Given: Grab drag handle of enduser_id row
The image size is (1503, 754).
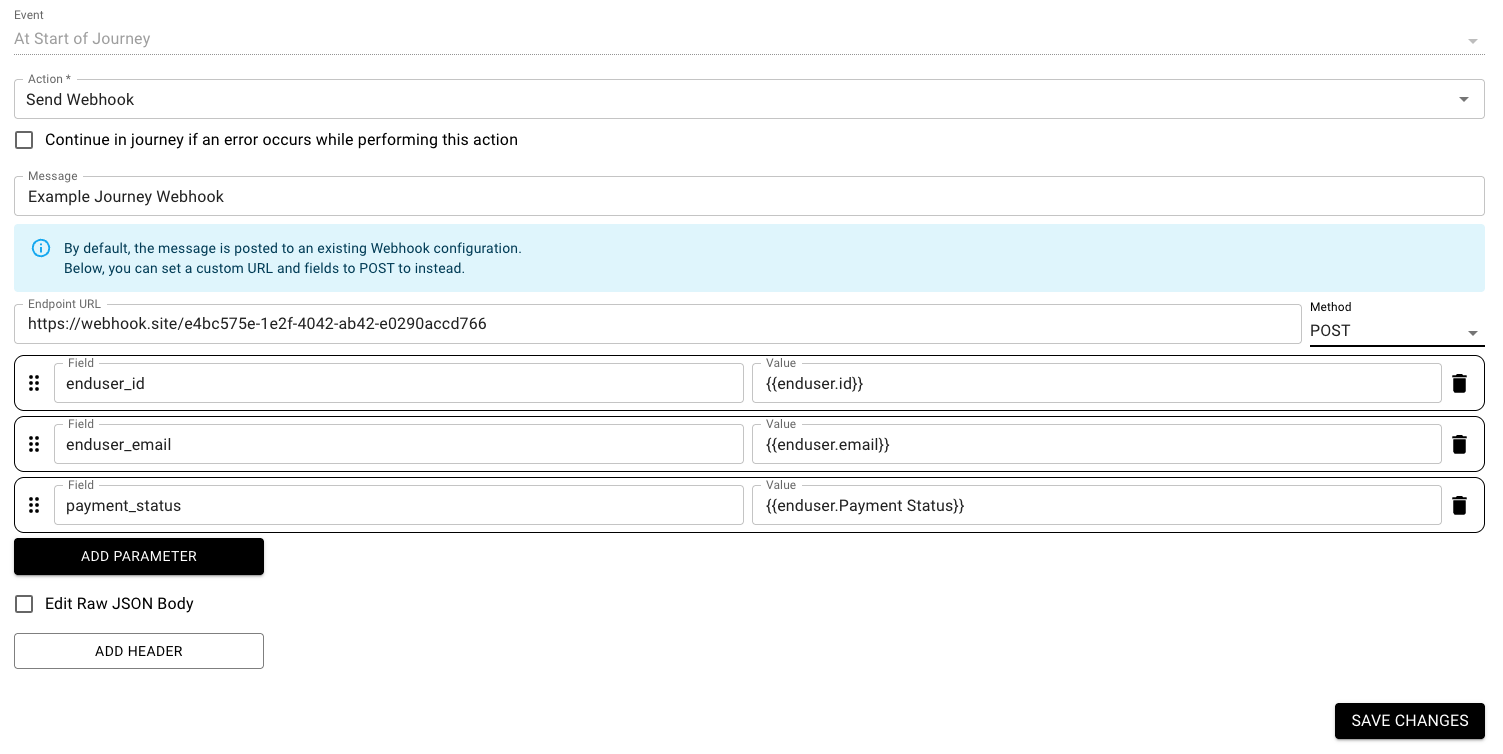Looking at the screenshot, I should [34, 383].
